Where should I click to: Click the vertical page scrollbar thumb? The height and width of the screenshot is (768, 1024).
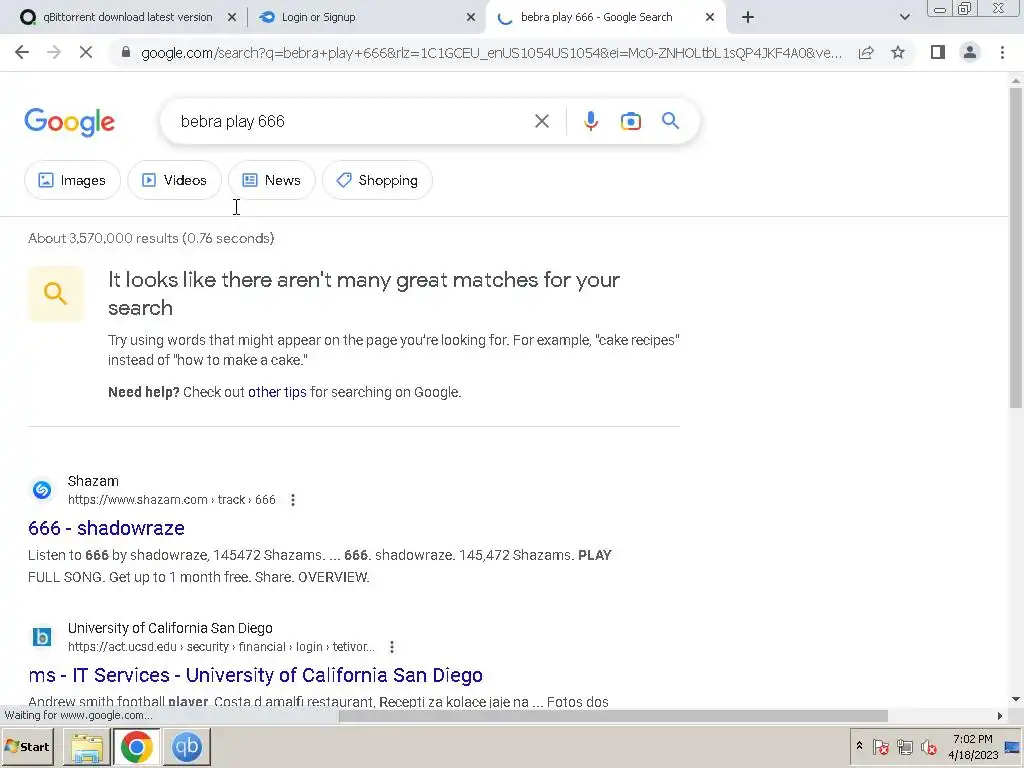pyautogui.click(x=1016, y=248)
